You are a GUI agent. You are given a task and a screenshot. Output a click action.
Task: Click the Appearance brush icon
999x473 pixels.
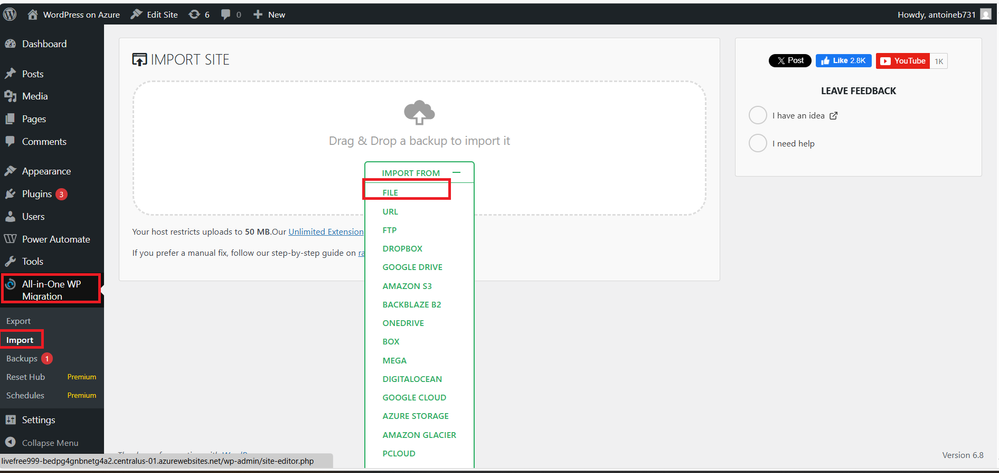coord(10,171)
